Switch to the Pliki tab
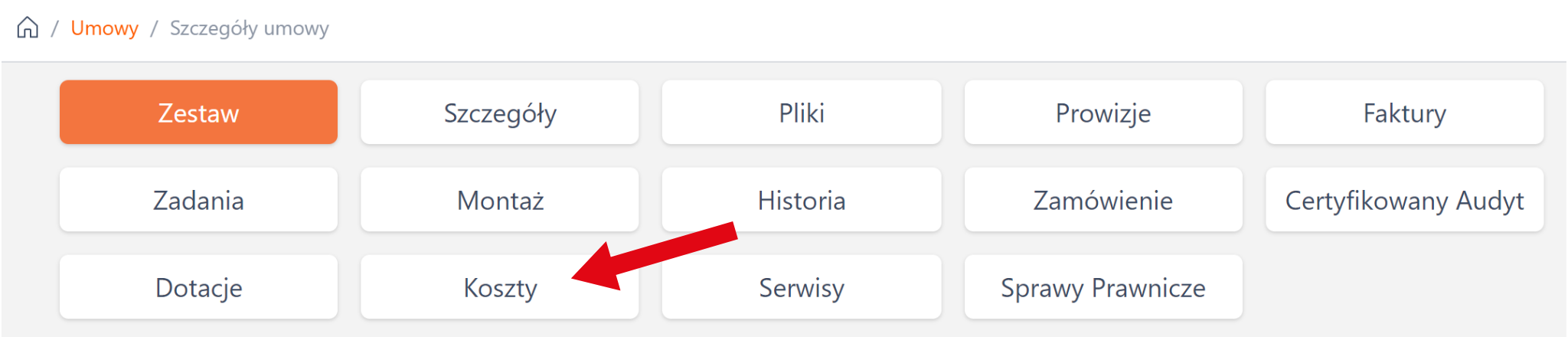1568x337 pixels. pyautogui.click(x=802, y=113)
